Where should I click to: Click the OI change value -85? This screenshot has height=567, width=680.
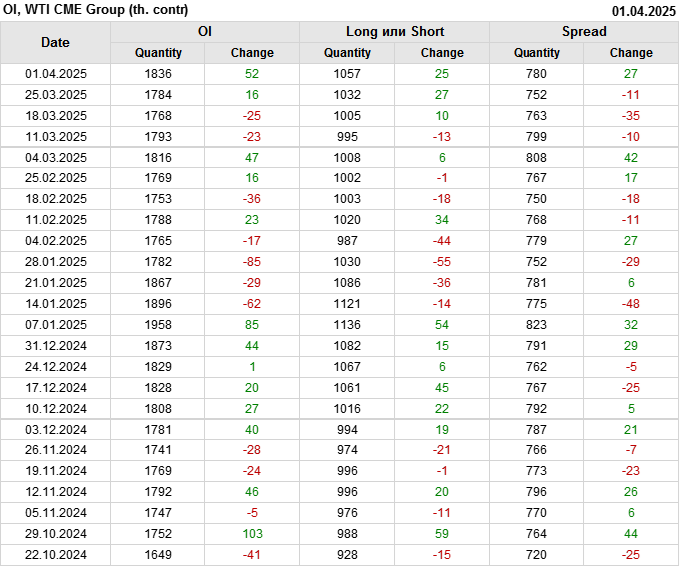coord(252,262)
